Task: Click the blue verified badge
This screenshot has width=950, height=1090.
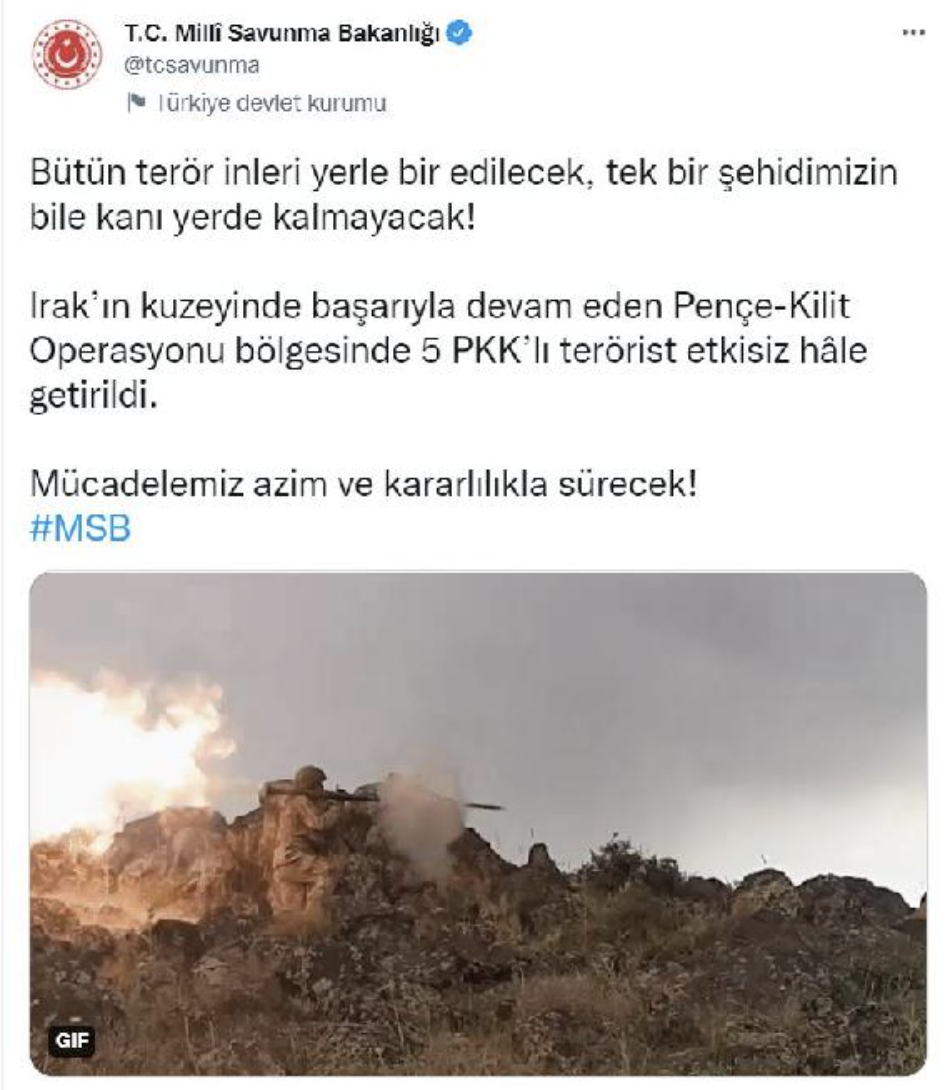Action: 459,33
